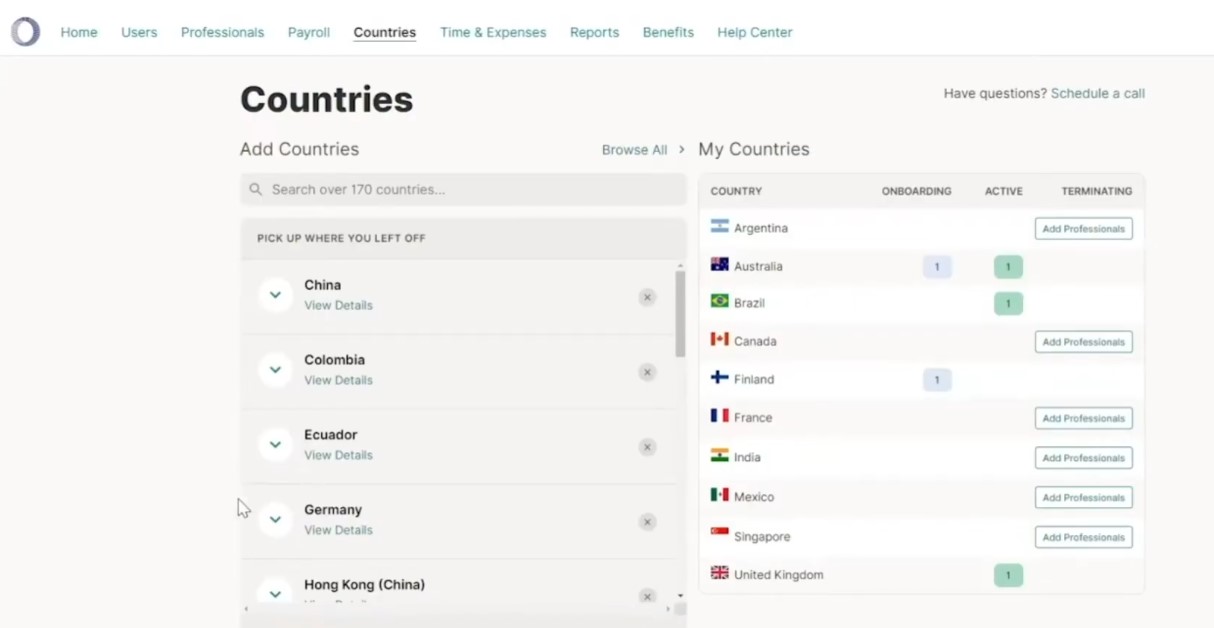Add Professionals to Mexico
The image size is (1214, 628).
[x=1084, y=497]
